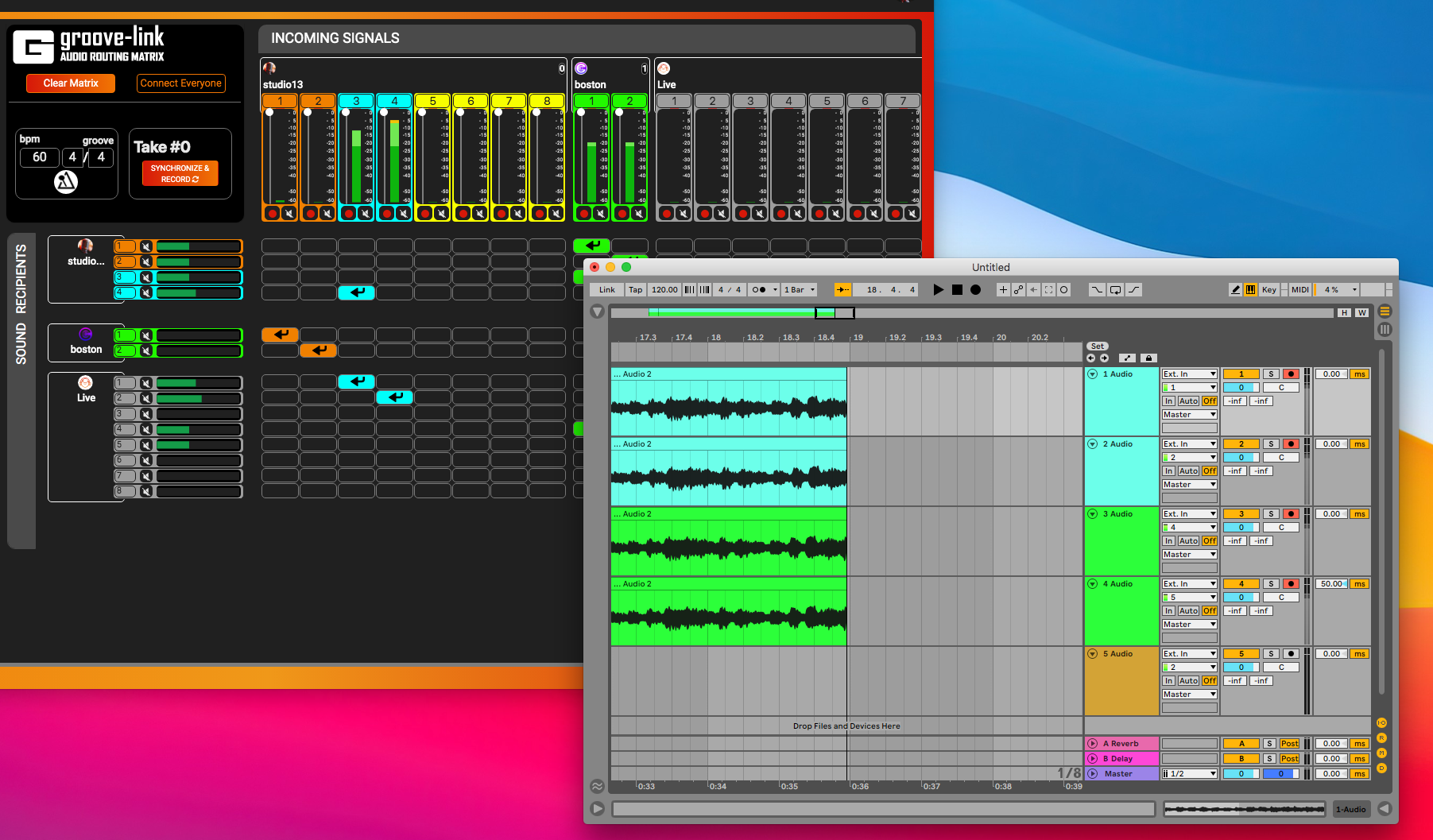Mute boston recipient output 1
1433x840 pixels.
[146, 335]
